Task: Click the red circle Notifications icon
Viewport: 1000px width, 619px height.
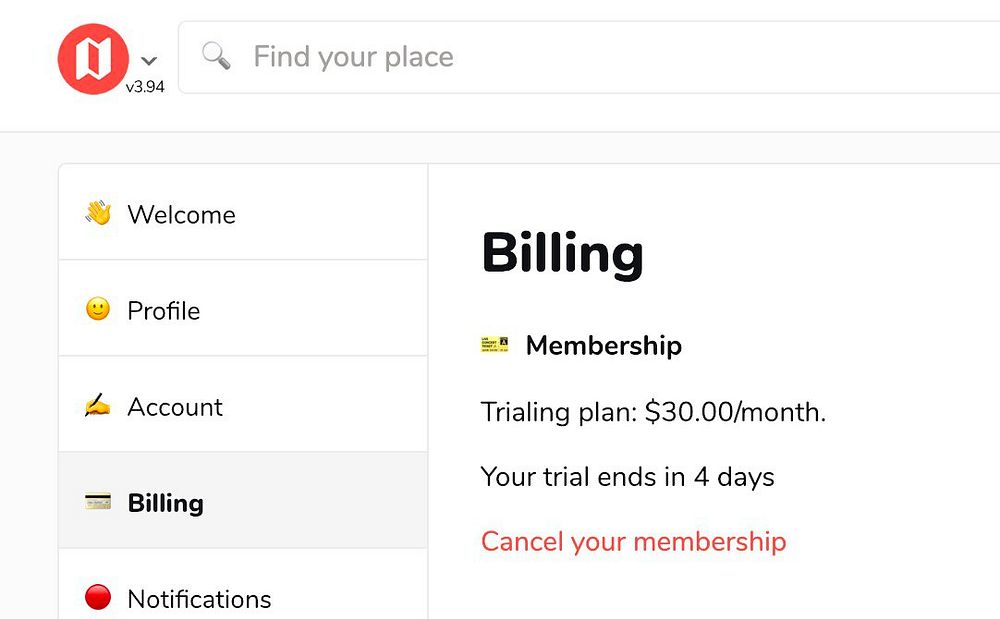Action: click(98, 598)
